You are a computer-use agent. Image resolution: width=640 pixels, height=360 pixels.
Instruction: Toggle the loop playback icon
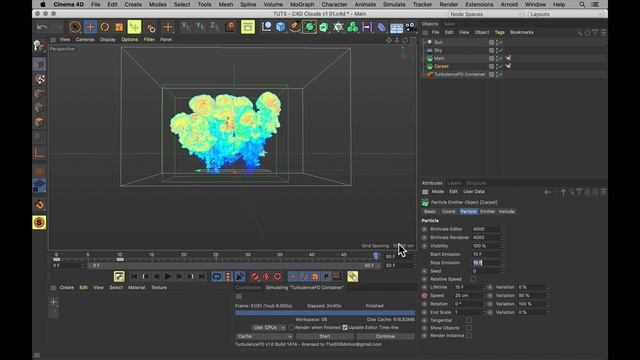[217, 277]
